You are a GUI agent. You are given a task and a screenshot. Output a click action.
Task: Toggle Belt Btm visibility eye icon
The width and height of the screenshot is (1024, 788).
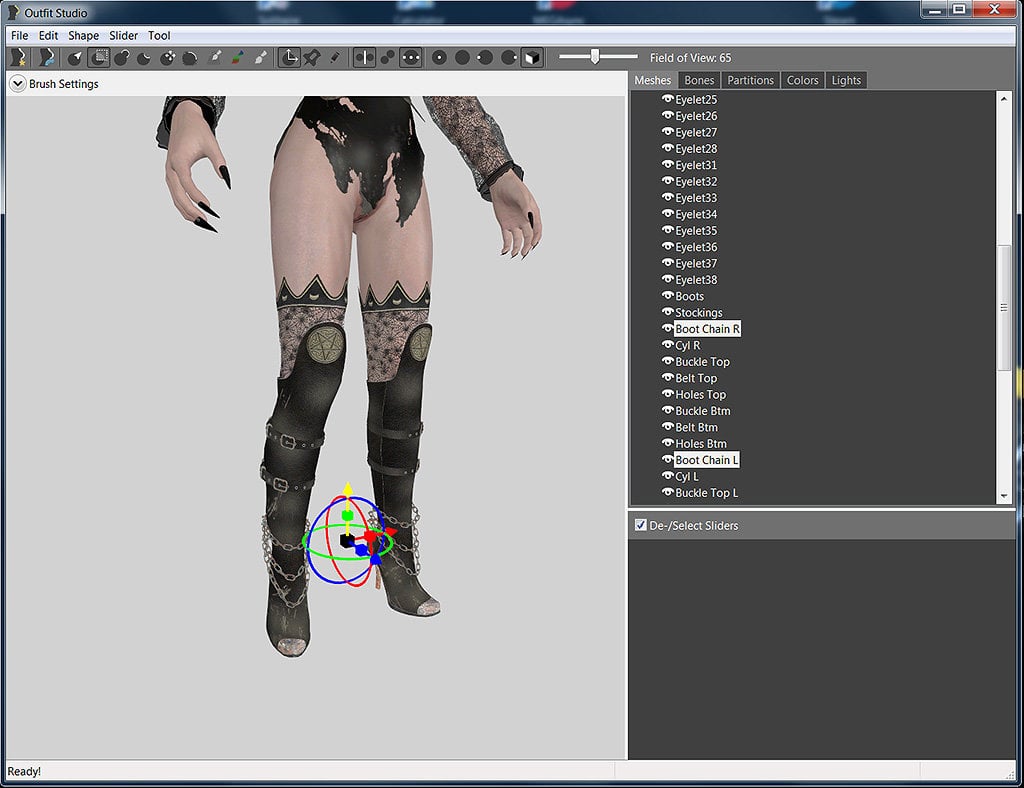click(667, 426)
